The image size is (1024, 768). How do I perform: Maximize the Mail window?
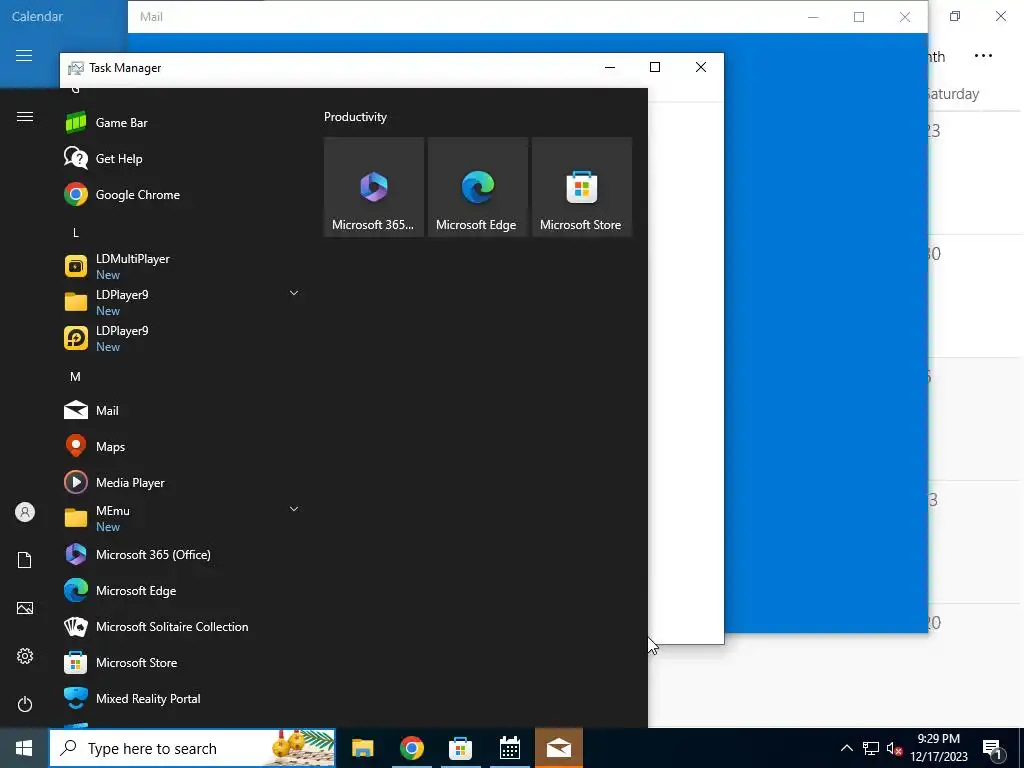(859, 17)
